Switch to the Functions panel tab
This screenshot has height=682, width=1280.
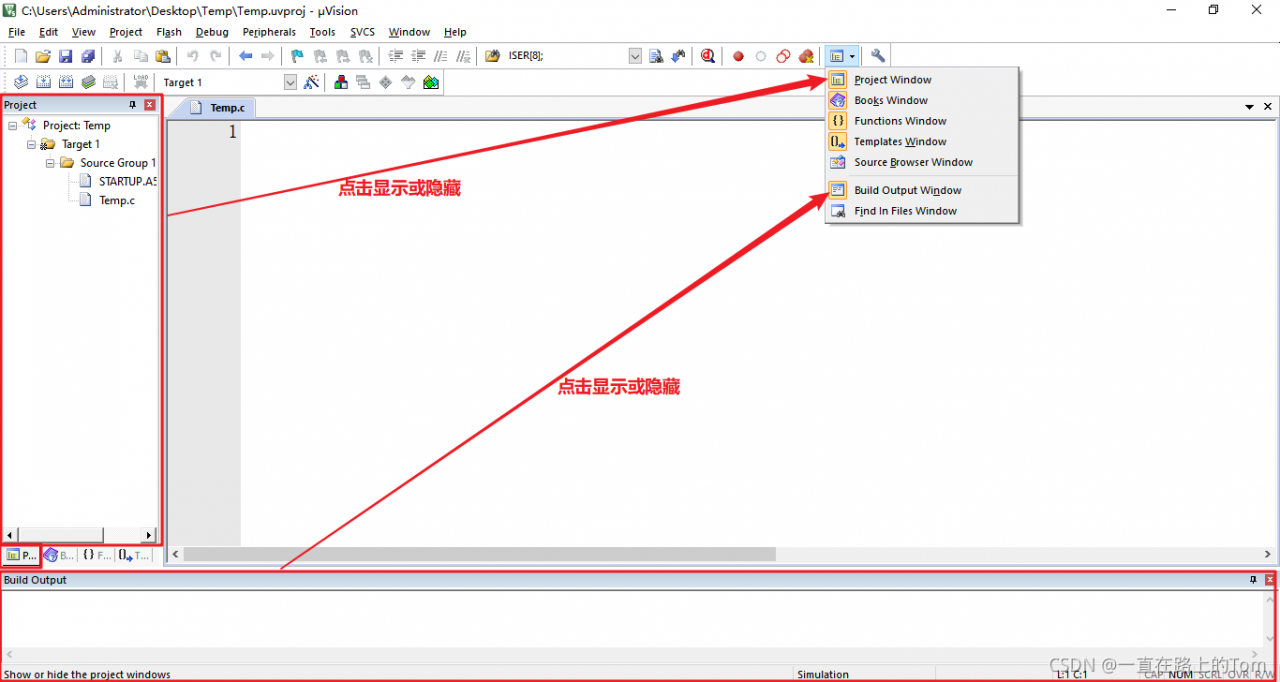click(x=96, y=554)
